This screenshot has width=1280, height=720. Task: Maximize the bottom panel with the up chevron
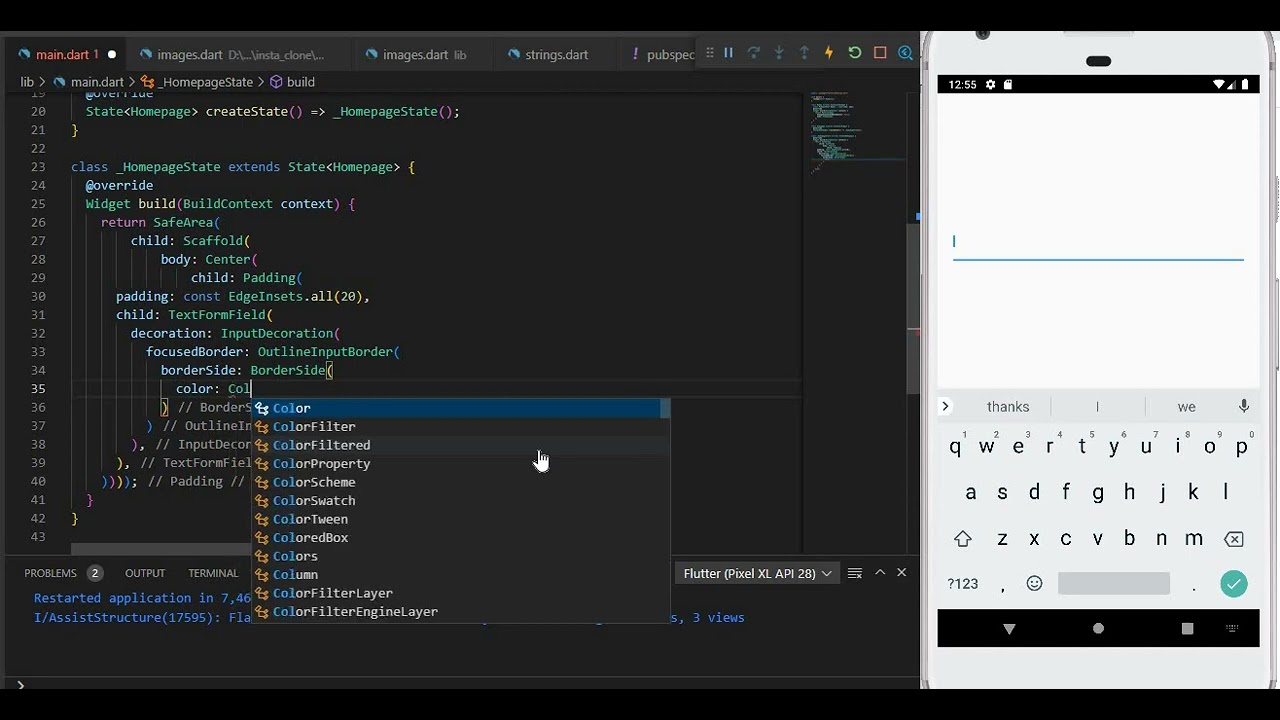[880, 573]
